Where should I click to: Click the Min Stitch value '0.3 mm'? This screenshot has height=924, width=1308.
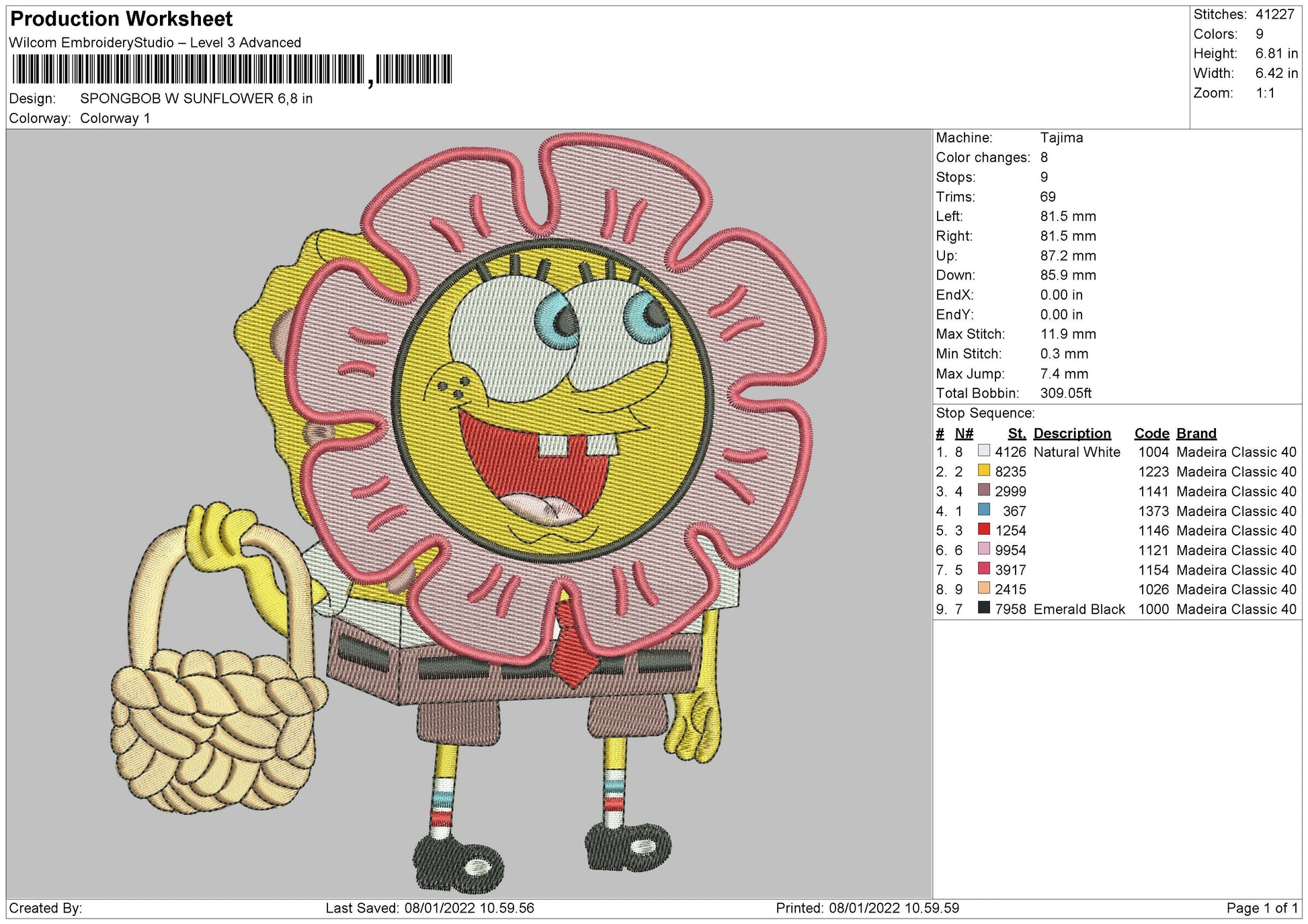[1064, 353]
